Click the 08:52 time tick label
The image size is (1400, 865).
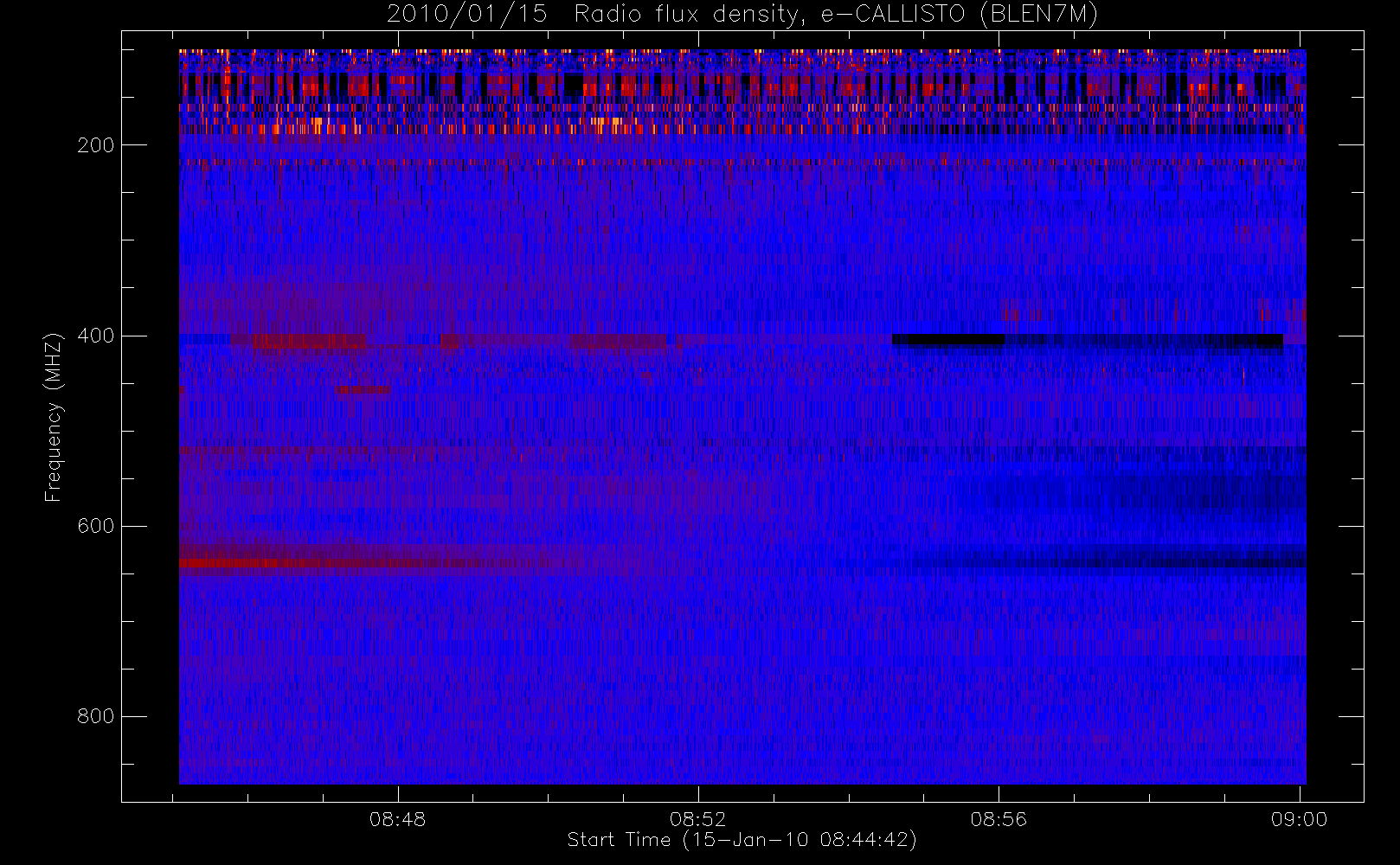tap(698, 819)
